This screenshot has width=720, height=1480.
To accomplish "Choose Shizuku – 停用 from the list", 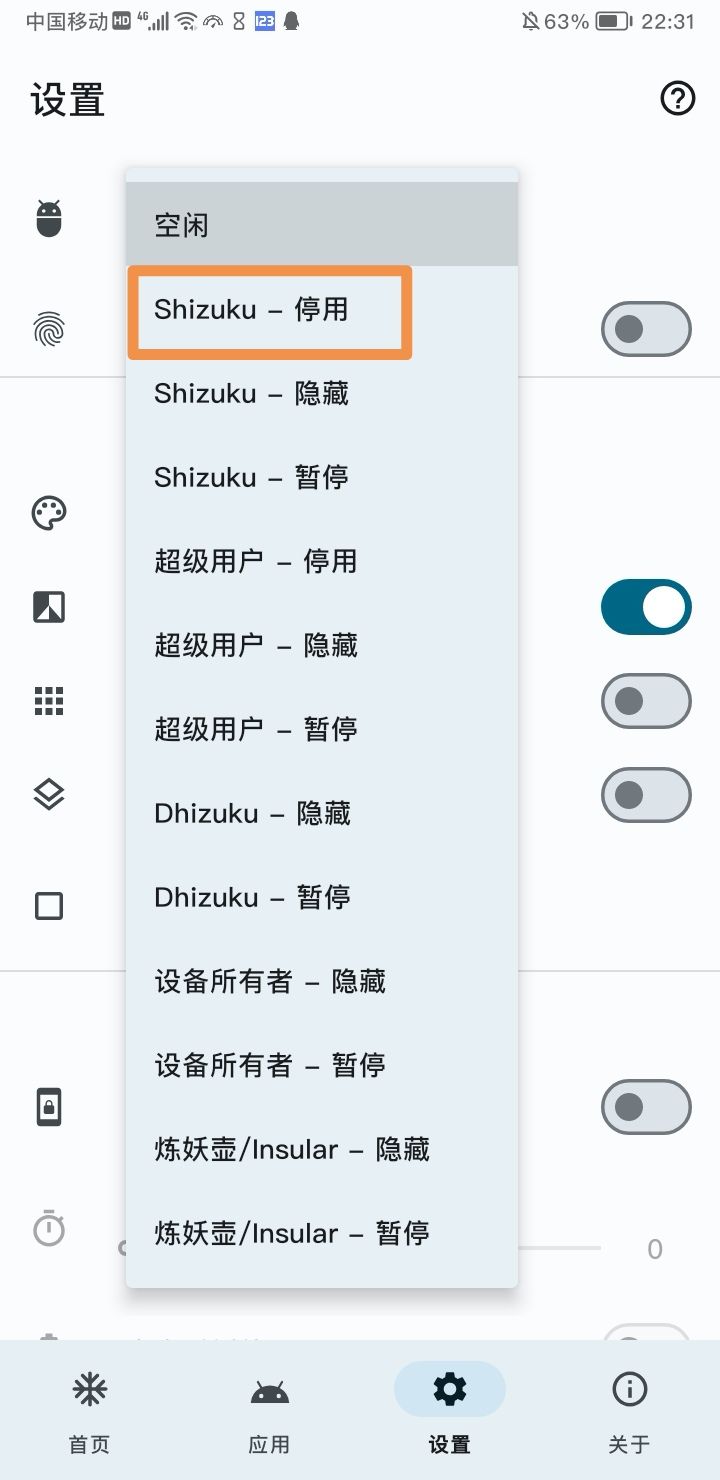I will 270,310.
